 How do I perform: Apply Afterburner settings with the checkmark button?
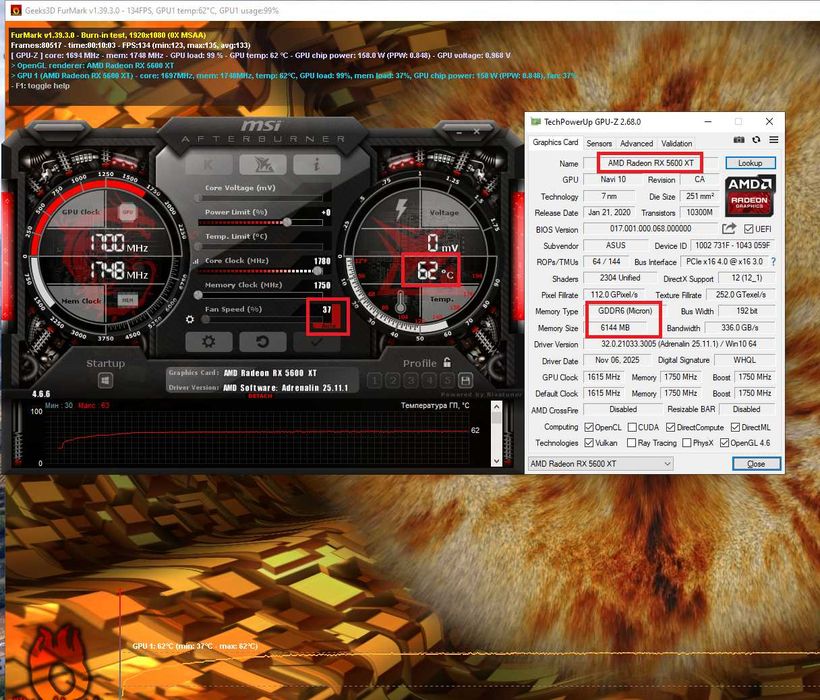tap(316, 341)
